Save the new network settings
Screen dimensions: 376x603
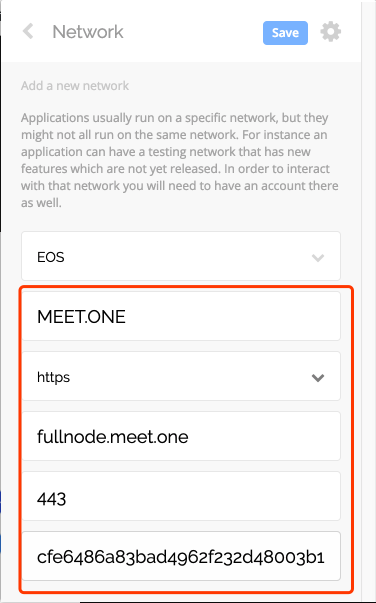click(x=285, y=33)
